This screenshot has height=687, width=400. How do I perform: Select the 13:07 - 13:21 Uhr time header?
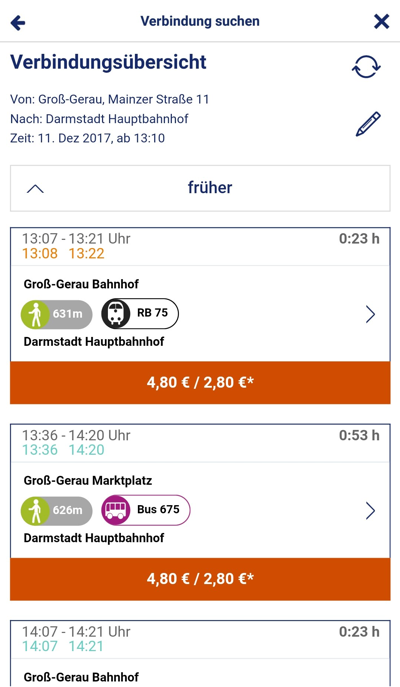(77, 239)
